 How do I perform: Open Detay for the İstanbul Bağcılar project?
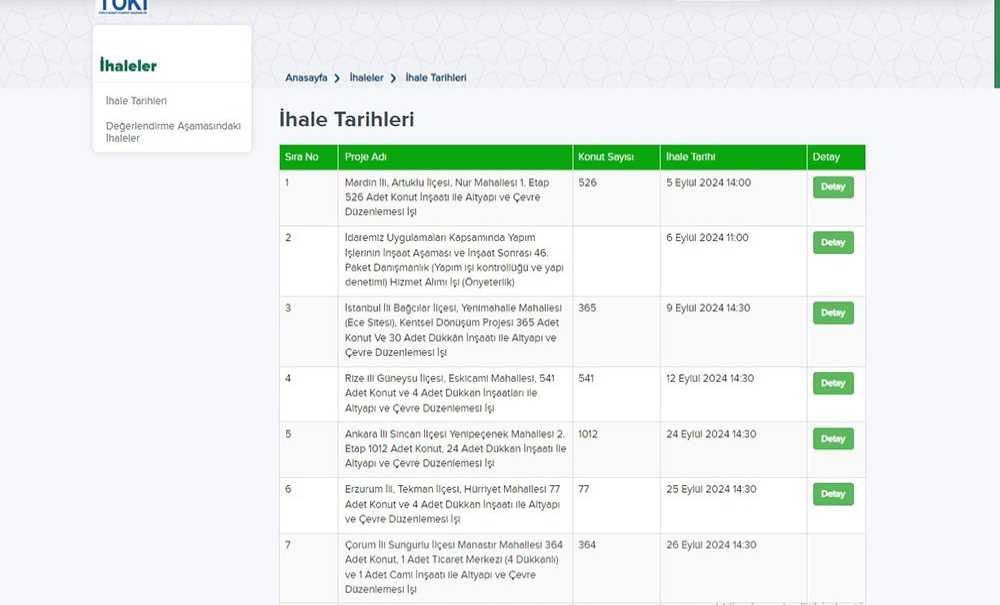[833, 313]
